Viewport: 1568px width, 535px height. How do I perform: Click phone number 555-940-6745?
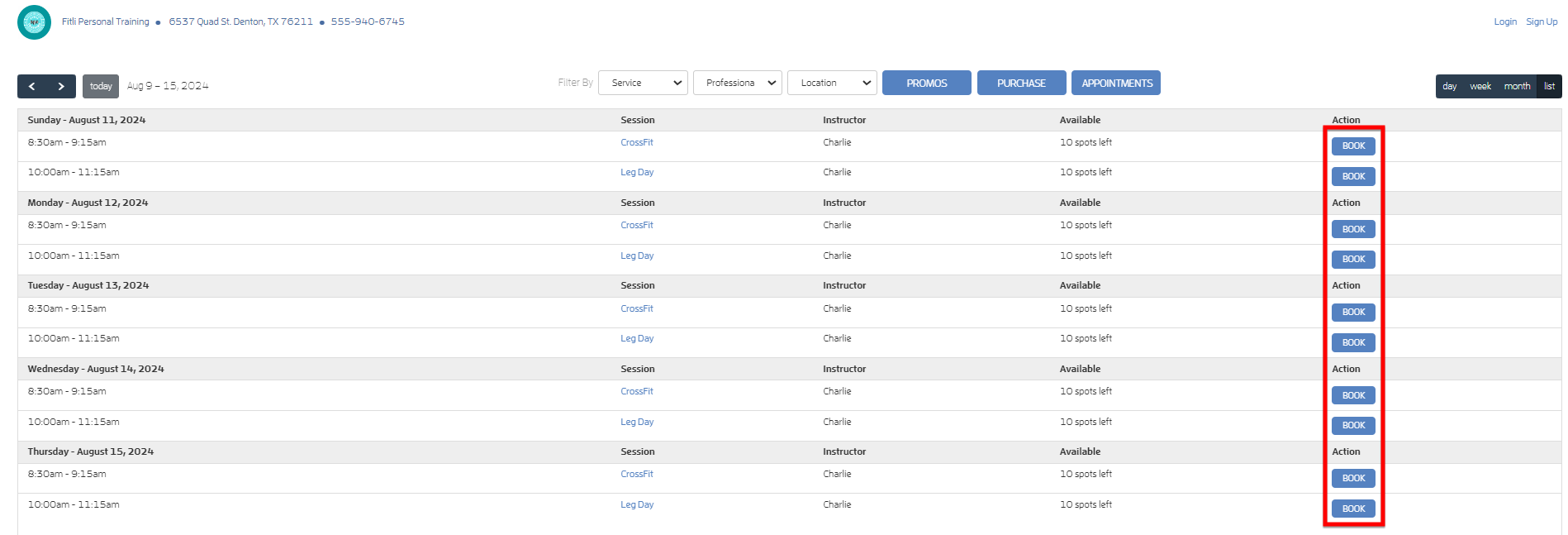[x=368, y=21]
